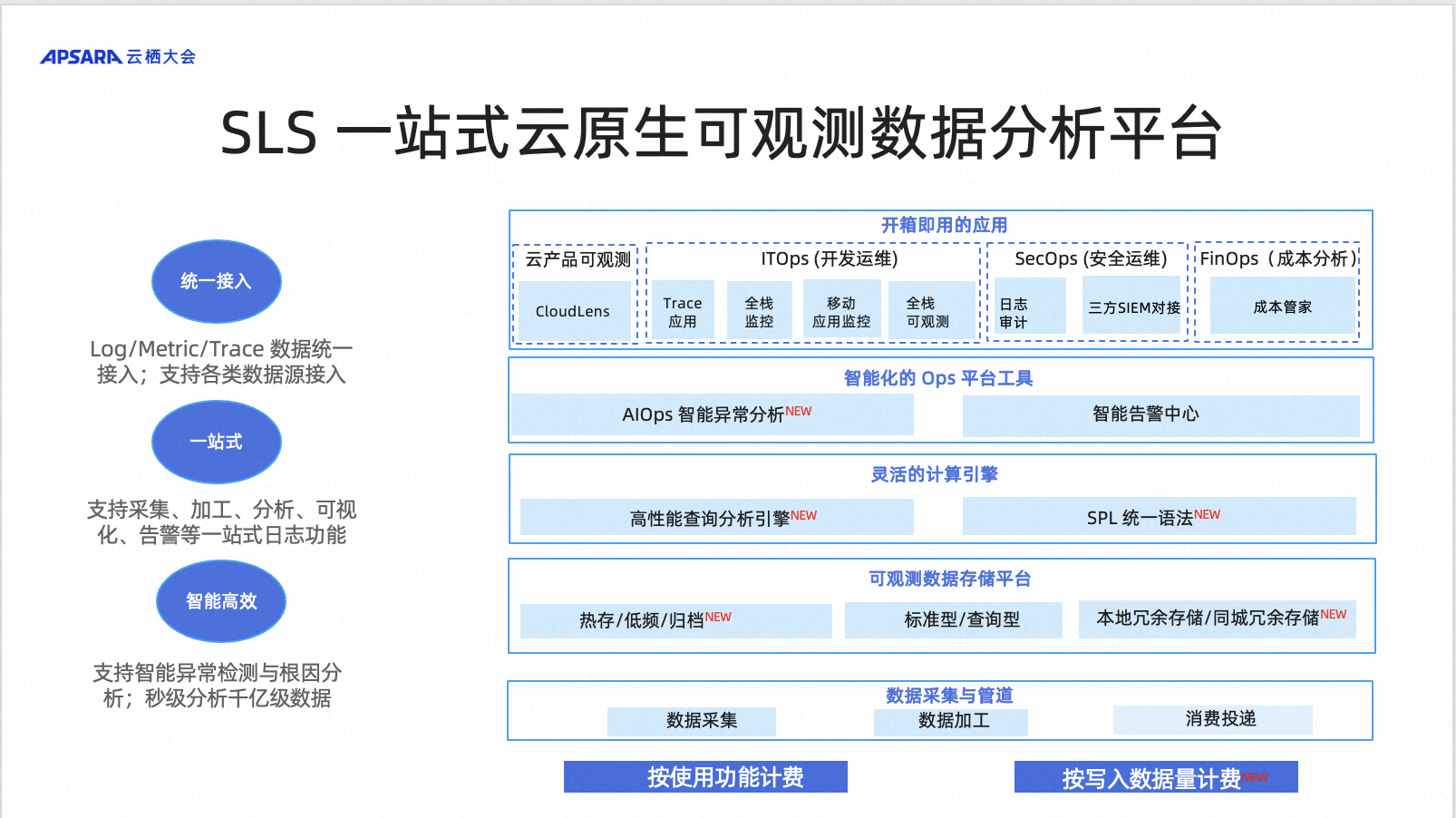The image size is (1456, 818).
Task: Expand the 智能化的 Ops 平台工具 section
Action: click(x=940, y=378)
